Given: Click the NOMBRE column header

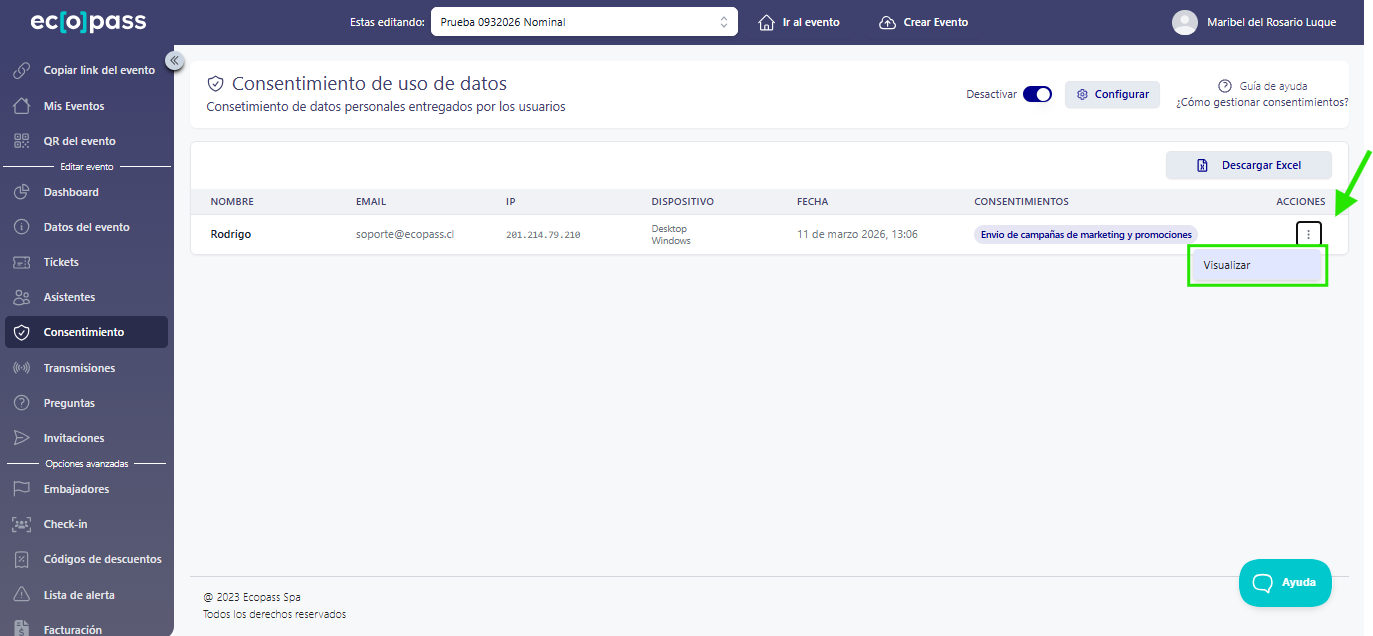Looking at the screenshot, I should pyautogui.click(x=232, y=201).
